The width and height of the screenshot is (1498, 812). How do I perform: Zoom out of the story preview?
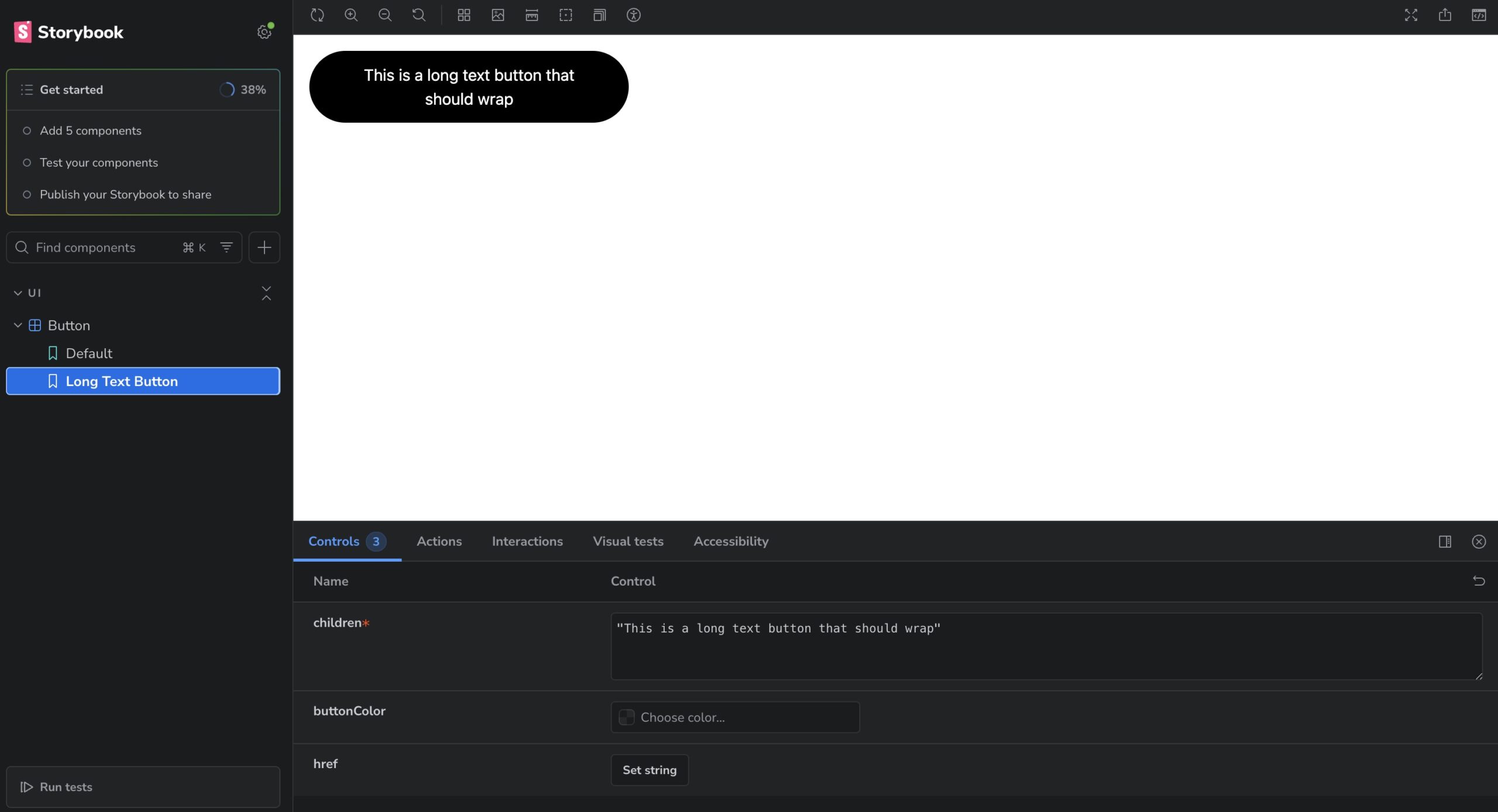click(x=385, y=15)
